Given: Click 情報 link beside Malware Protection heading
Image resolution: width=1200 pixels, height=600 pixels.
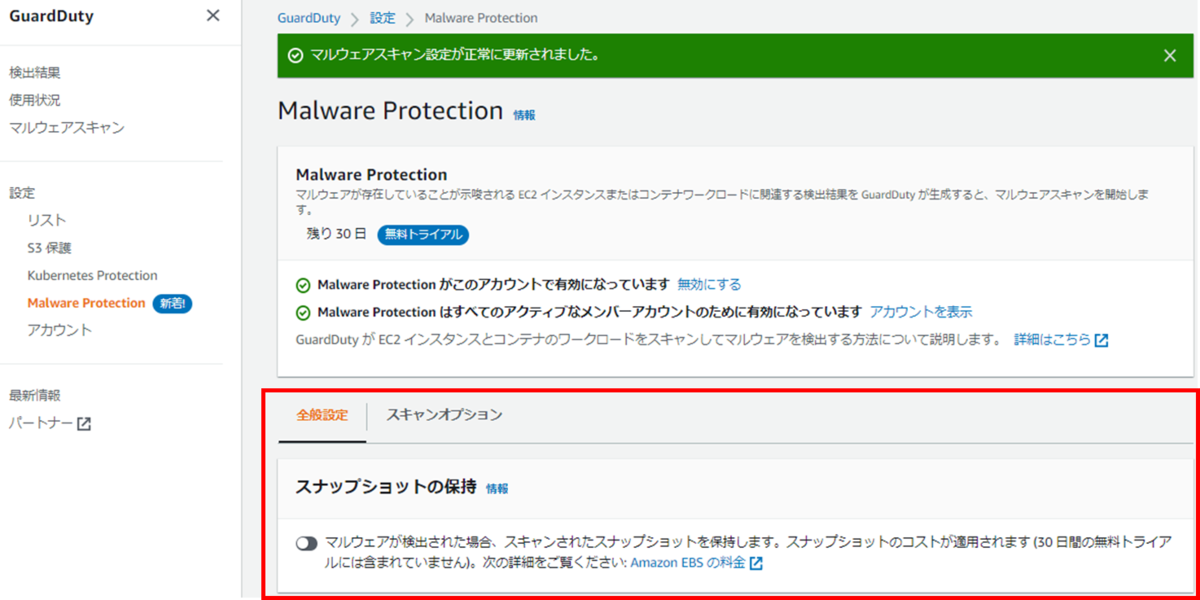Looking at the screenshot, I should (x=524, y=115).
